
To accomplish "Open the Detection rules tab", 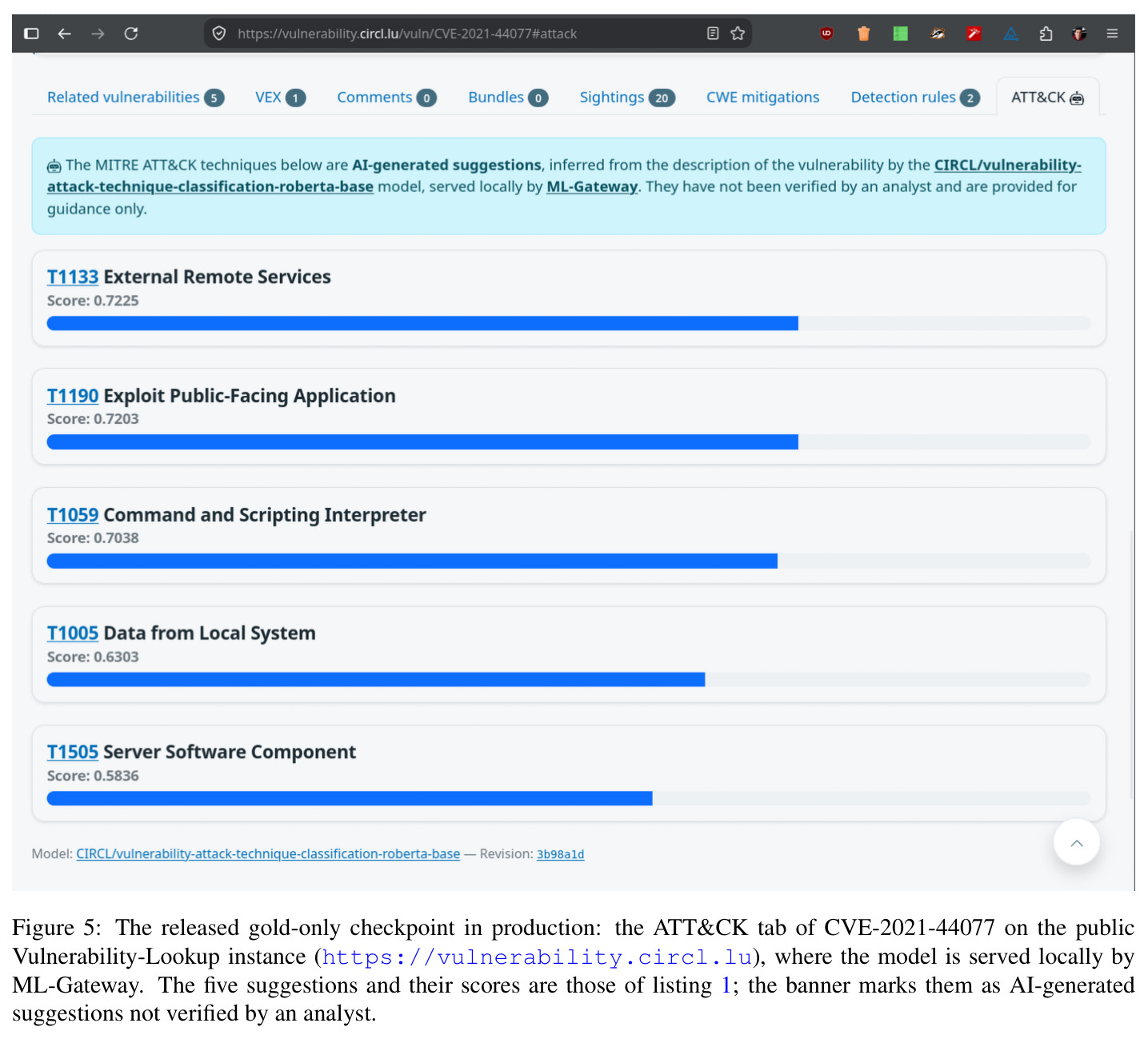I will pos(915,98).
